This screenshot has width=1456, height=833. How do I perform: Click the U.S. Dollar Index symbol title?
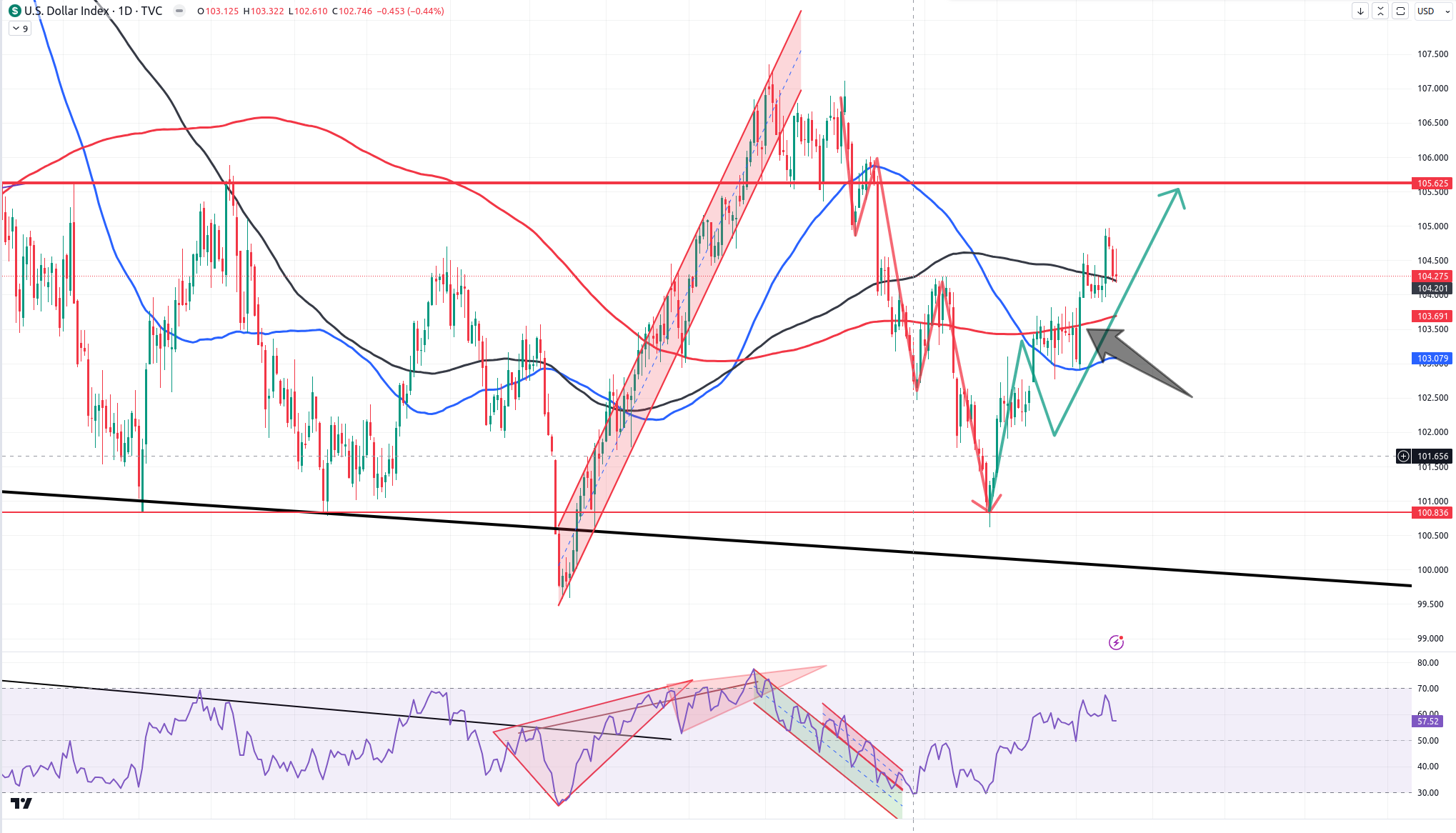(x=66, y=11)
